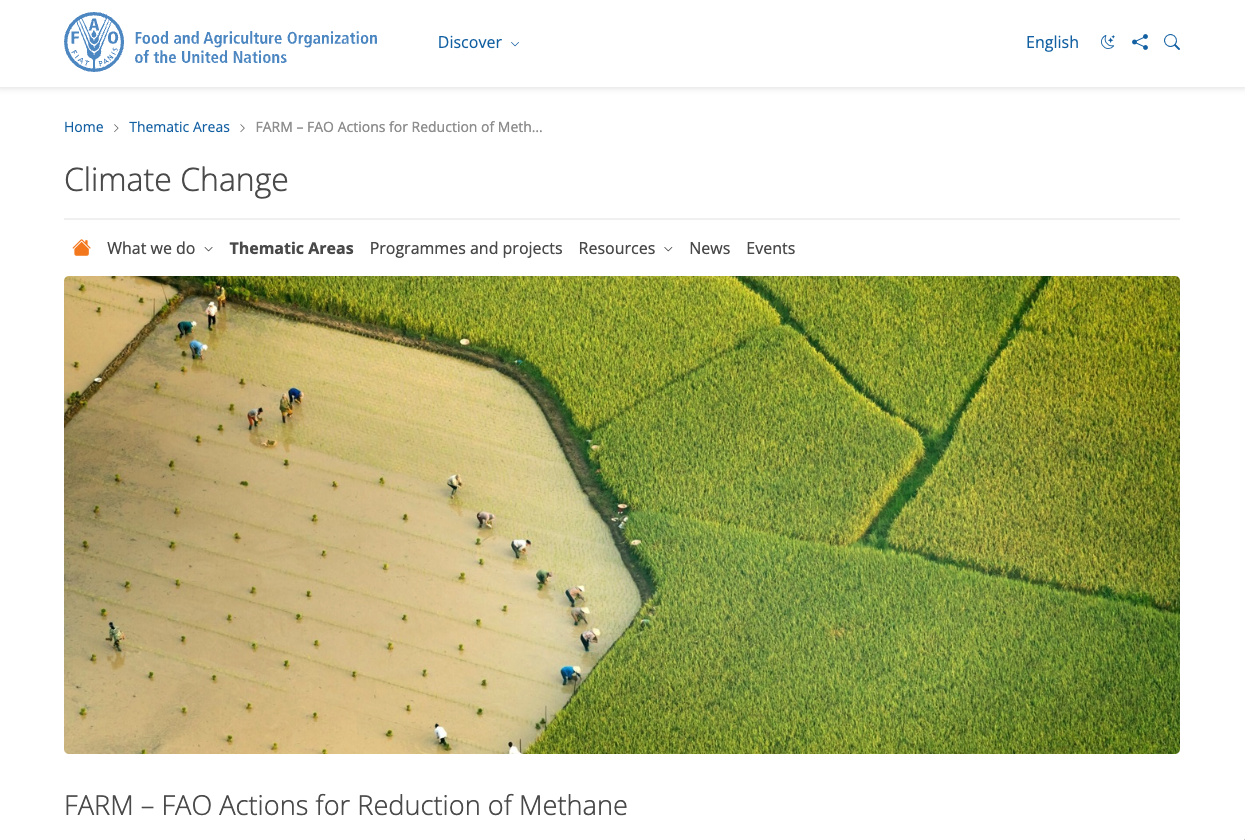
Task: Expand the Discover dropdown menu
Action: point(478,42)
